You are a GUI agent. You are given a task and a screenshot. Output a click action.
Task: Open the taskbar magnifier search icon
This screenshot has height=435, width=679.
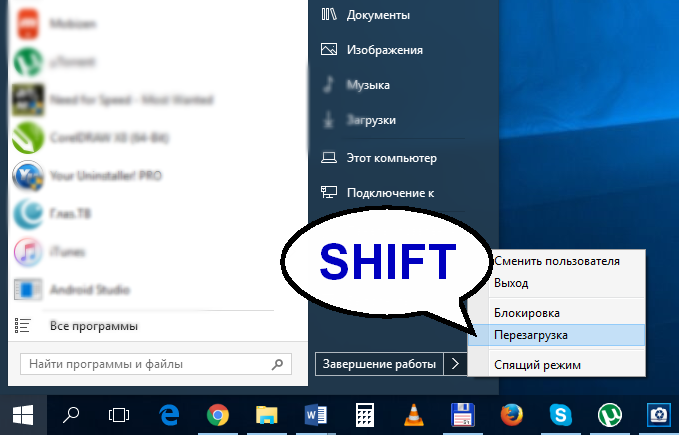pyautogui.click(x=72, y=414)
